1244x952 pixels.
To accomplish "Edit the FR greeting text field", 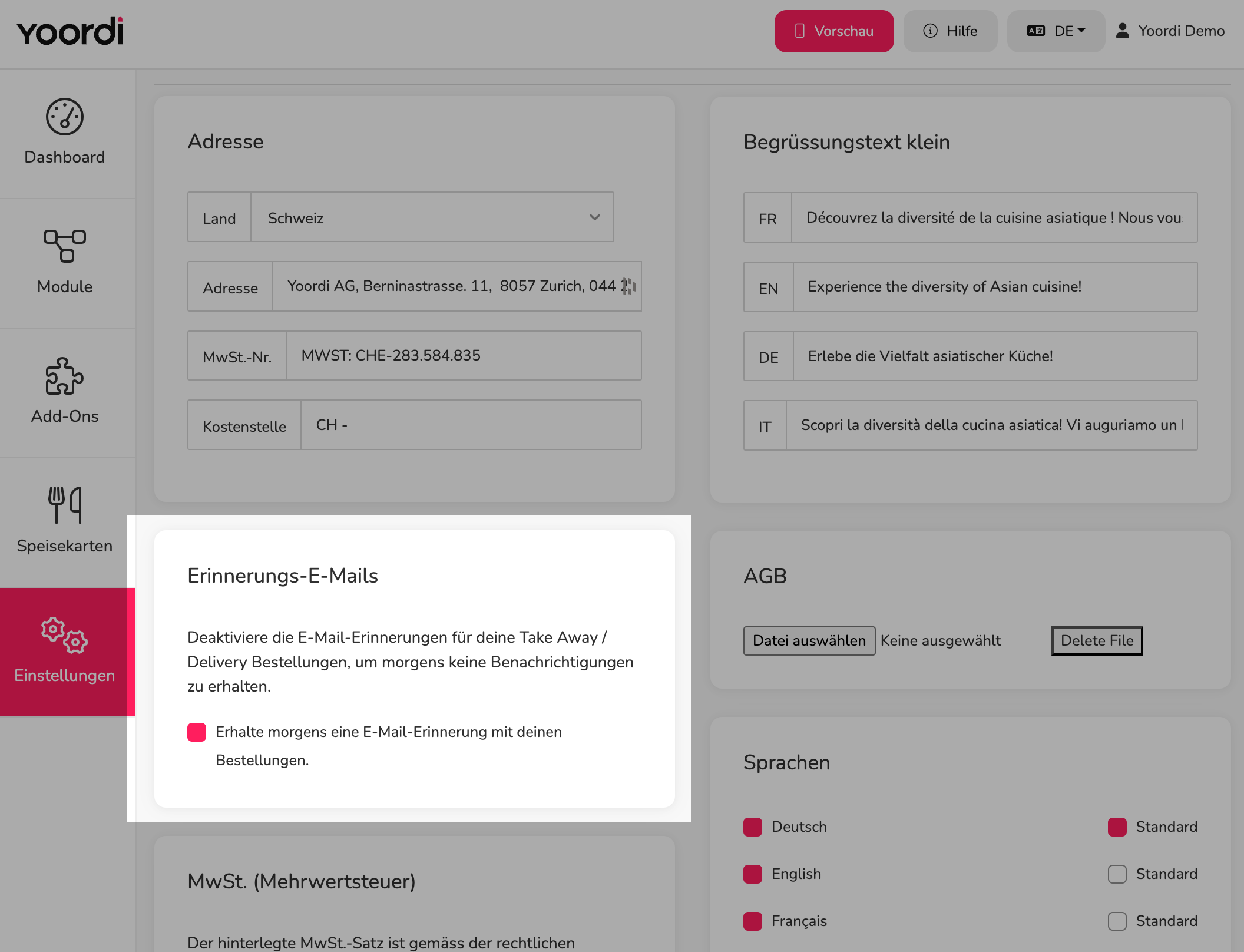I will click(994, 217).
